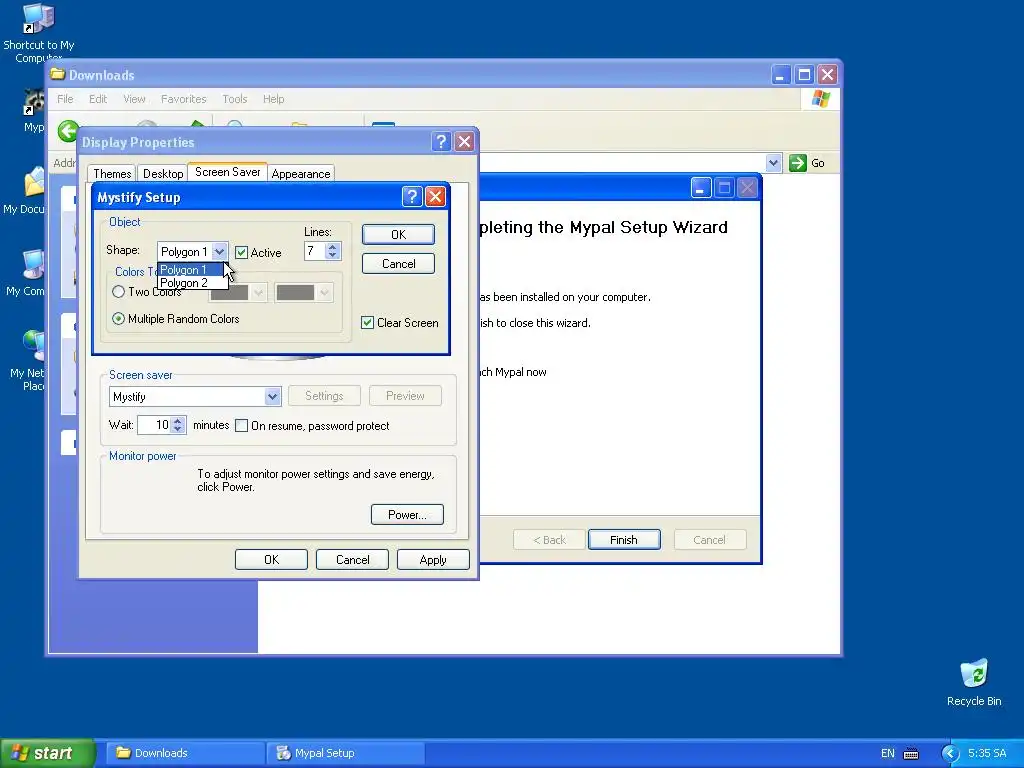Decrease Wait minutes with down arrow
1024x768 pixels.
point(178,429)
